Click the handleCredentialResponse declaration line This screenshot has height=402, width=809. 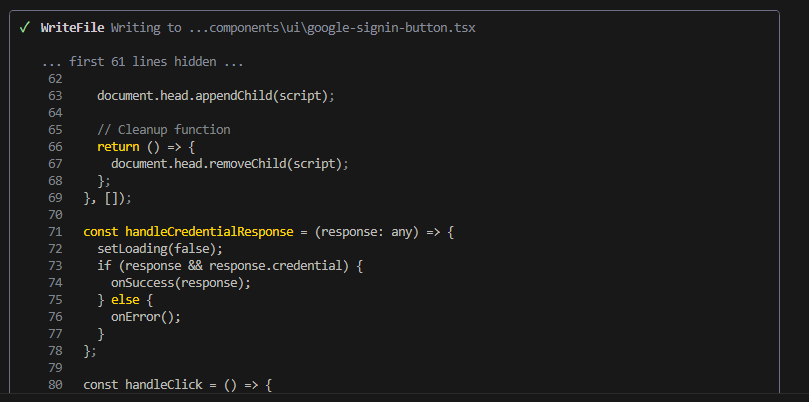(x=268, y=232)
